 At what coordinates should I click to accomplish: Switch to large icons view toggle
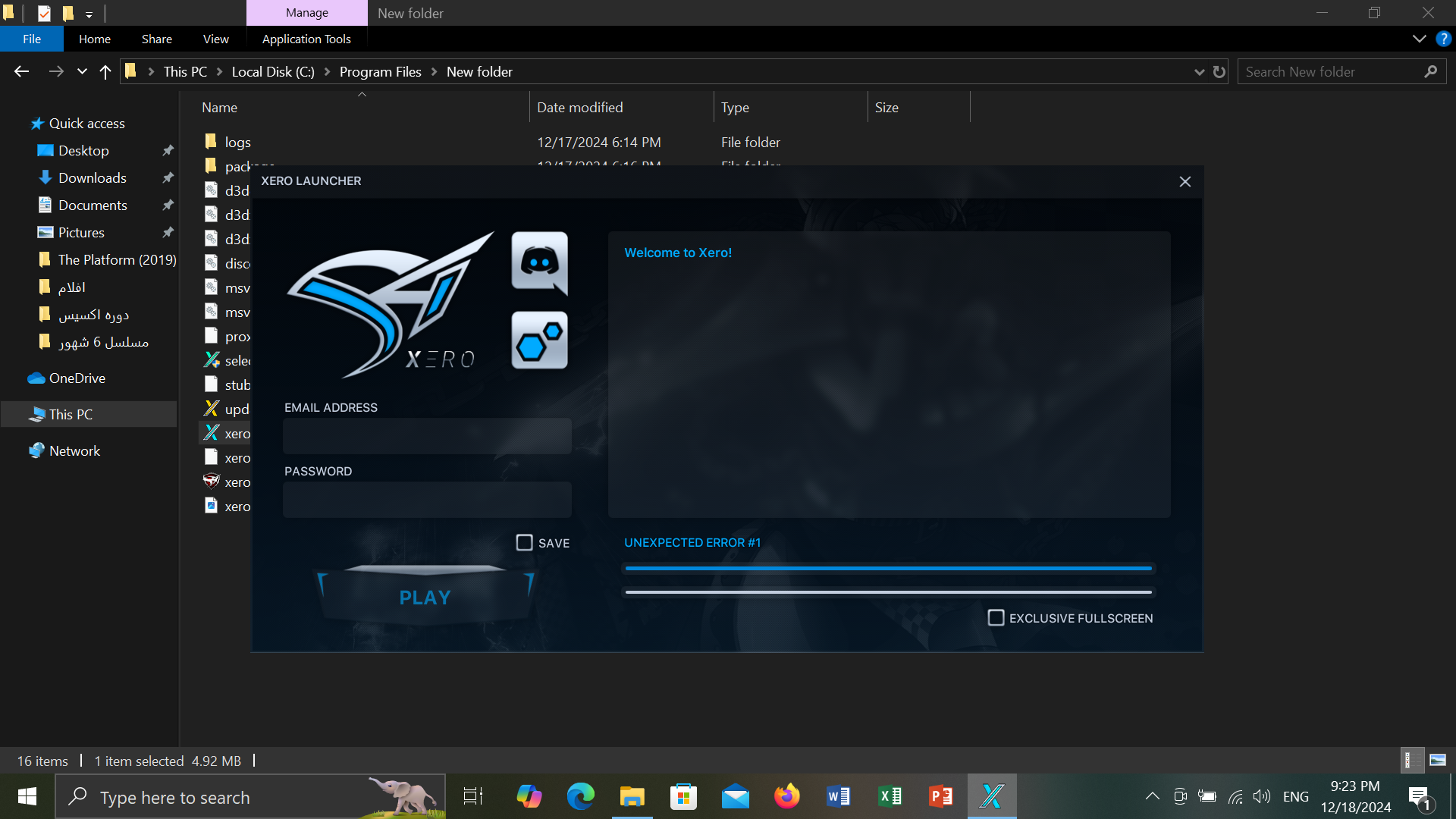coord(1438,760)
